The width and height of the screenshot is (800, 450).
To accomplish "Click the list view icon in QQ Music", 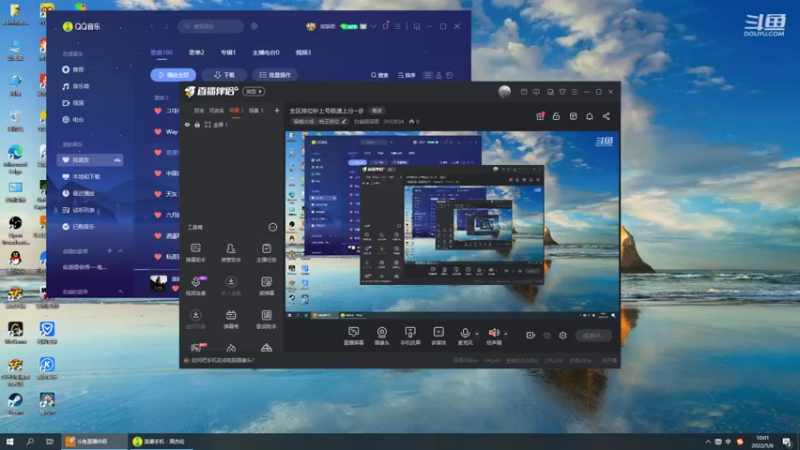I will pos(428,75).
